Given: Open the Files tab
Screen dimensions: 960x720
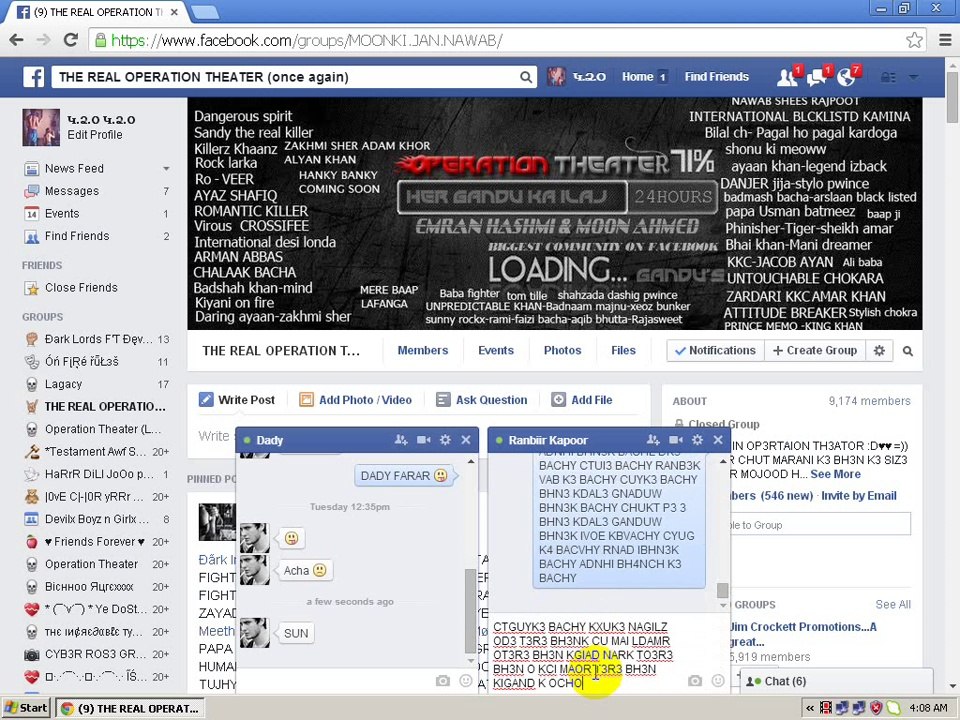Looking at the screenshot, I should 623,350.
